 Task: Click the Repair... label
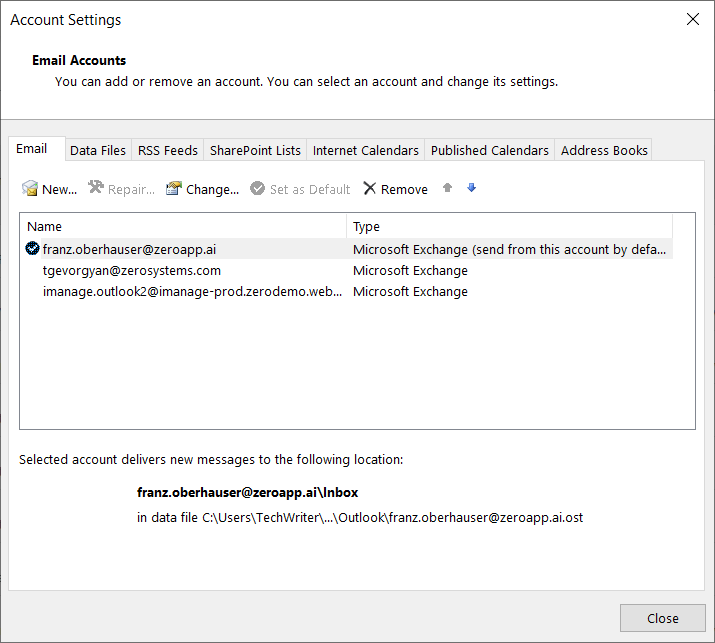pos(131,189)
